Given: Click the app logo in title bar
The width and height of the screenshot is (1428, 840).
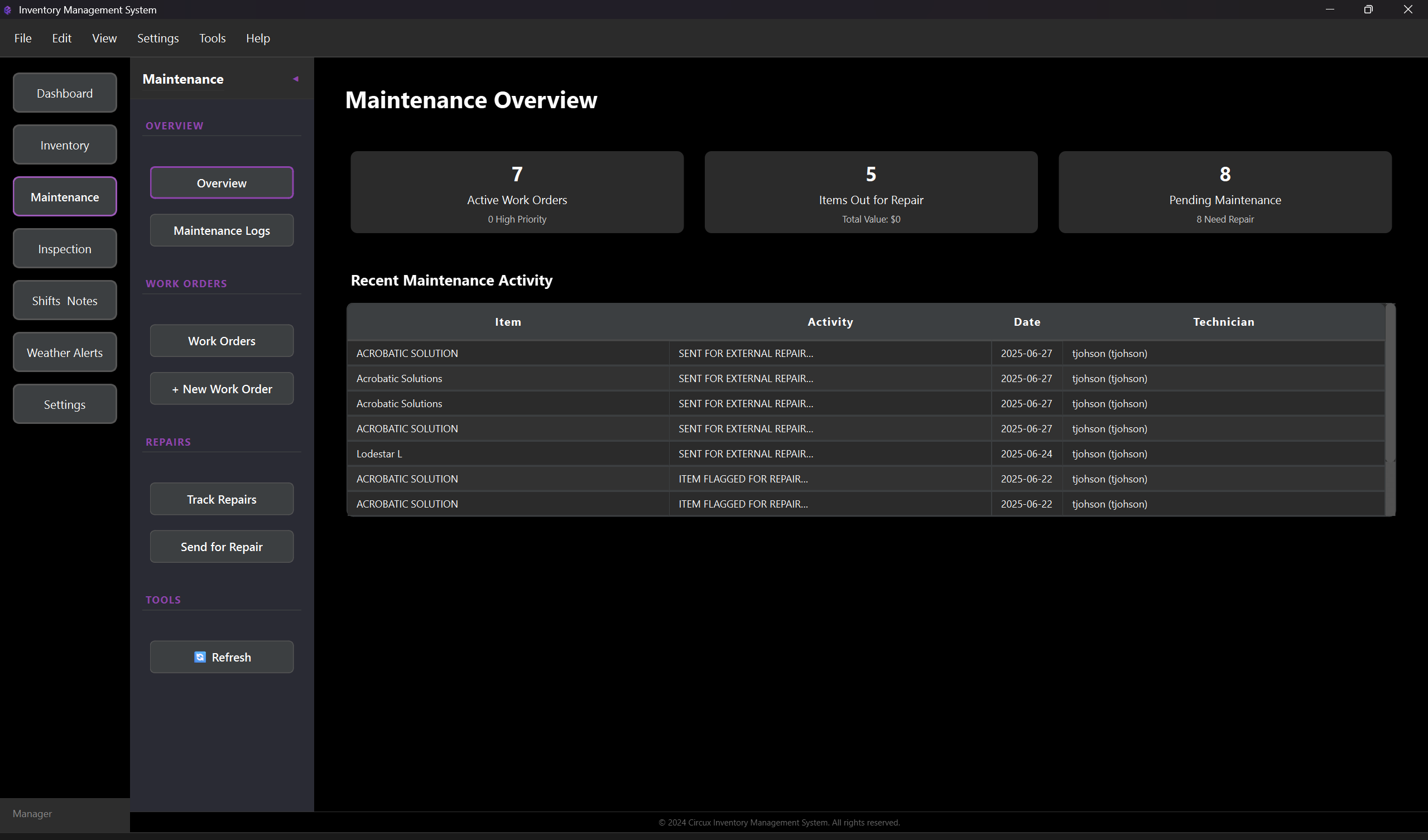Looking at the screenshot, I should click(8, 9).
